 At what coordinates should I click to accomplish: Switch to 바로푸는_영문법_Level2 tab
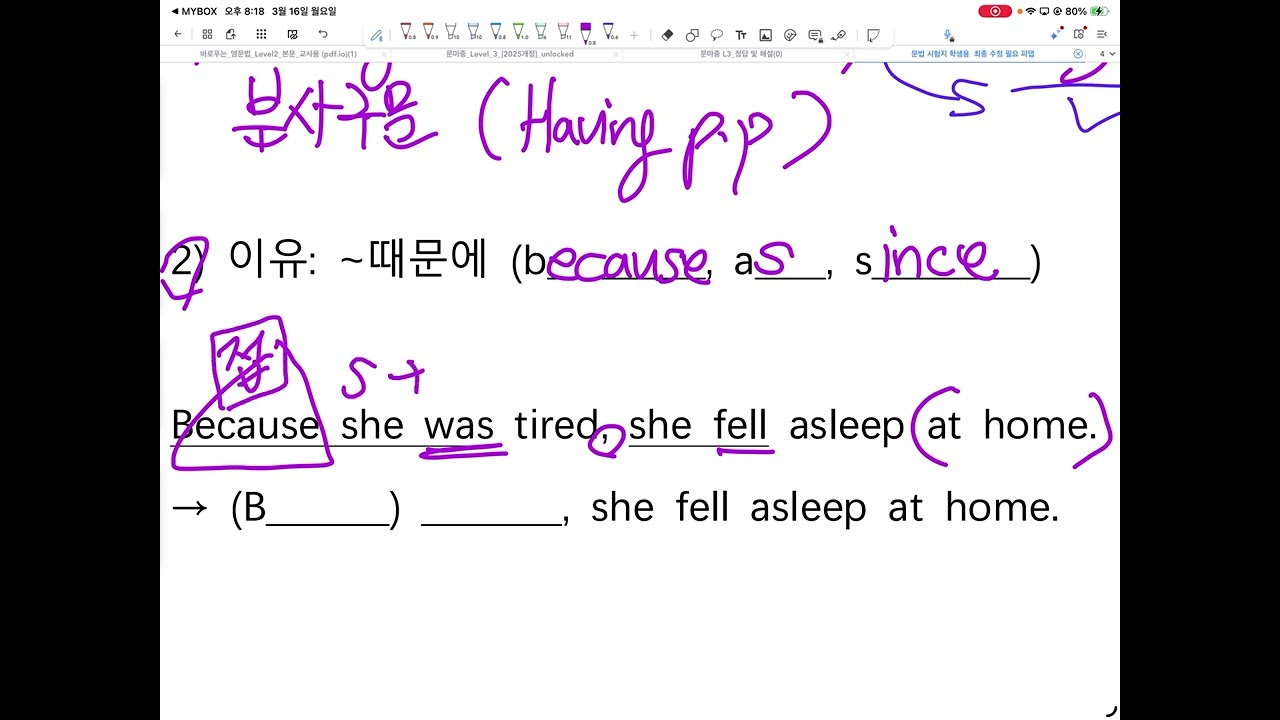point(278,54)
